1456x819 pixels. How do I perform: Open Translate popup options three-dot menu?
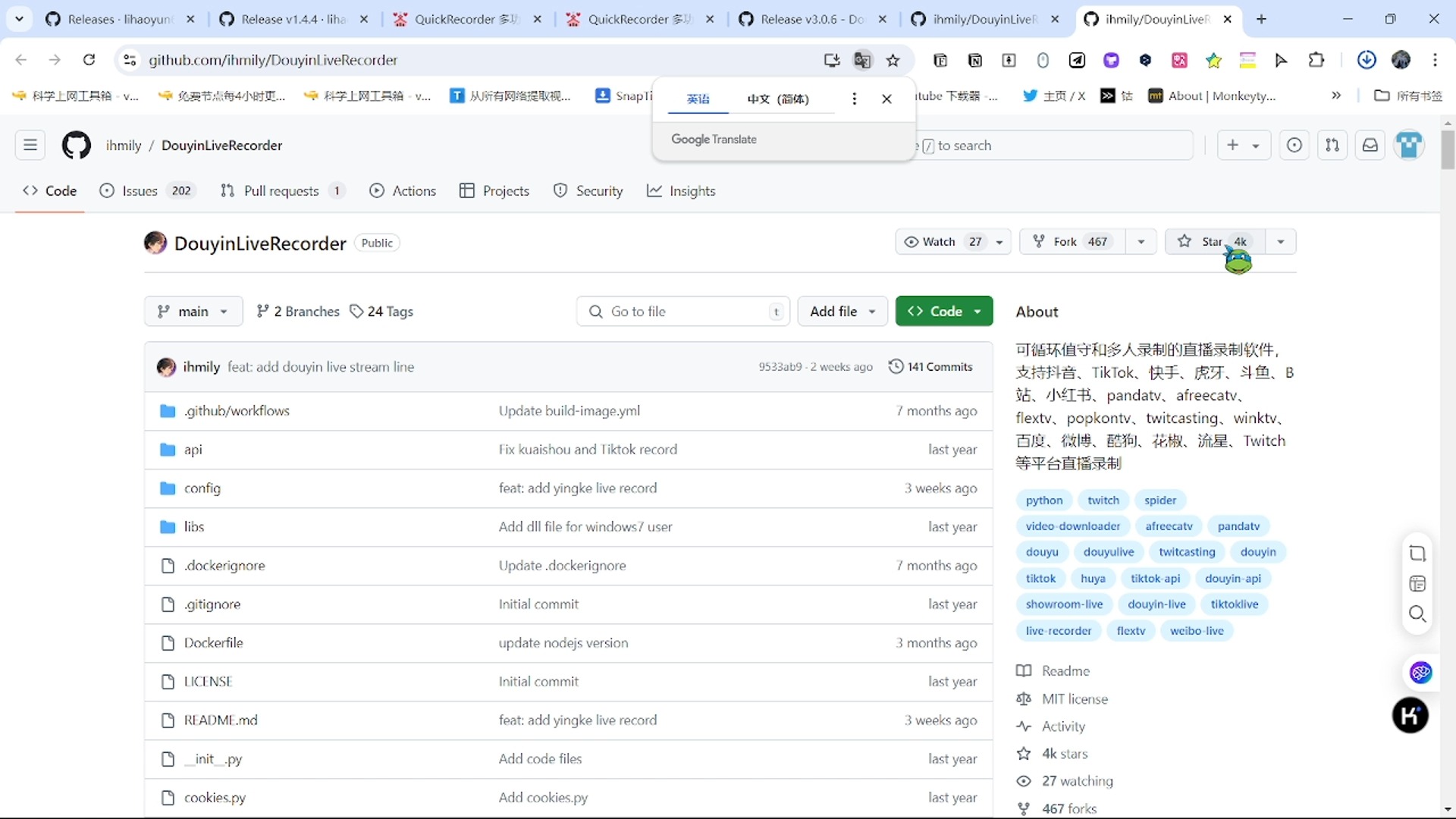pyautogui.click(x=855, y=99)
